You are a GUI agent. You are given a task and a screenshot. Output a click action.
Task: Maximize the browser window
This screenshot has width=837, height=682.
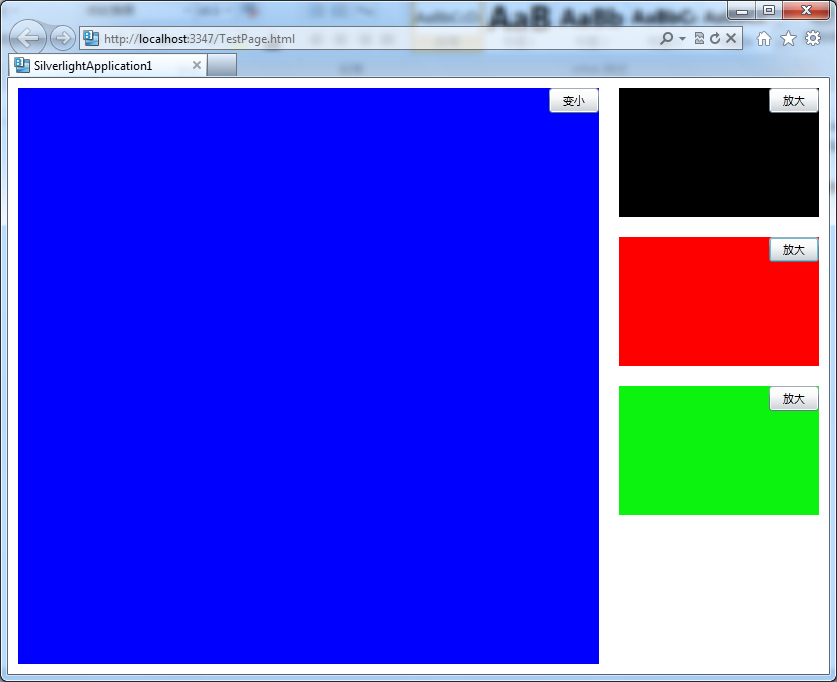tap(769, 10)
